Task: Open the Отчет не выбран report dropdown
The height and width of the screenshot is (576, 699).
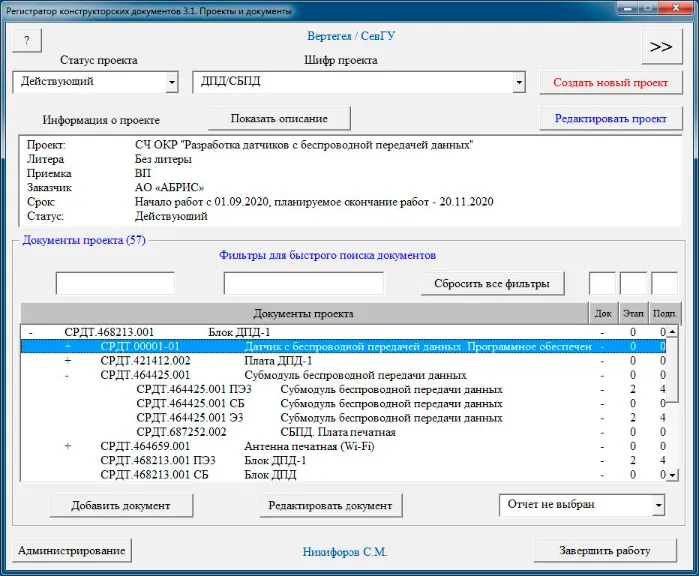Action: pyautogui.click(x=657, y=506)
